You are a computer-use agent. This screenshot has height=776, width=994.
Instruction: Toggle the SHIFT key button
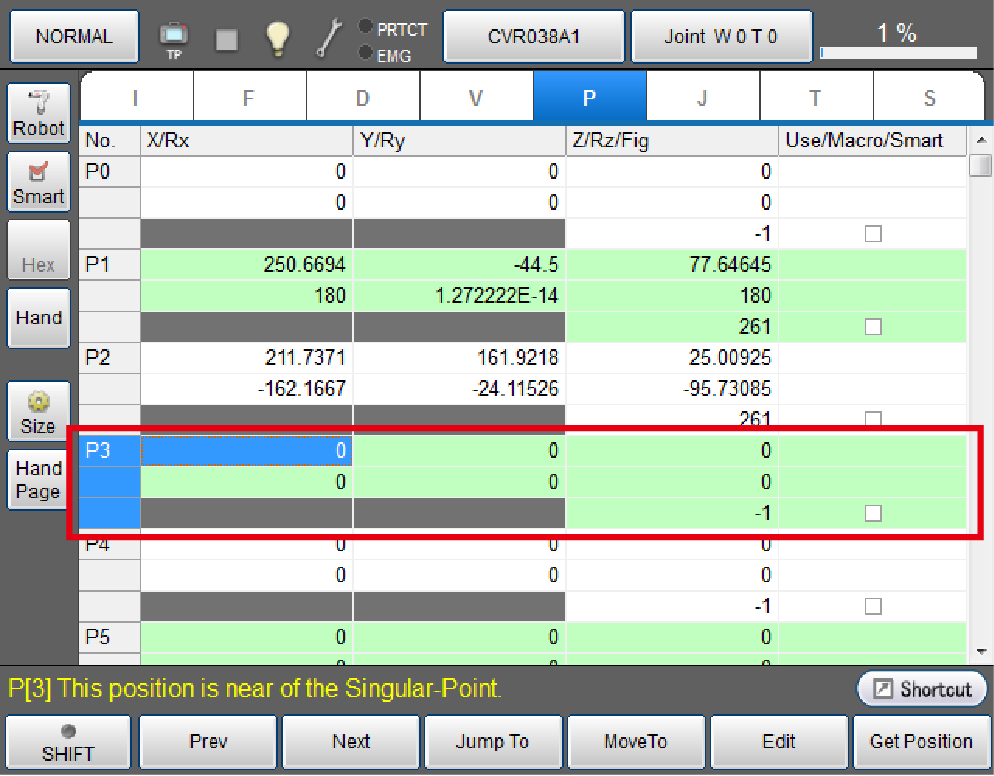tap(68, 742)
